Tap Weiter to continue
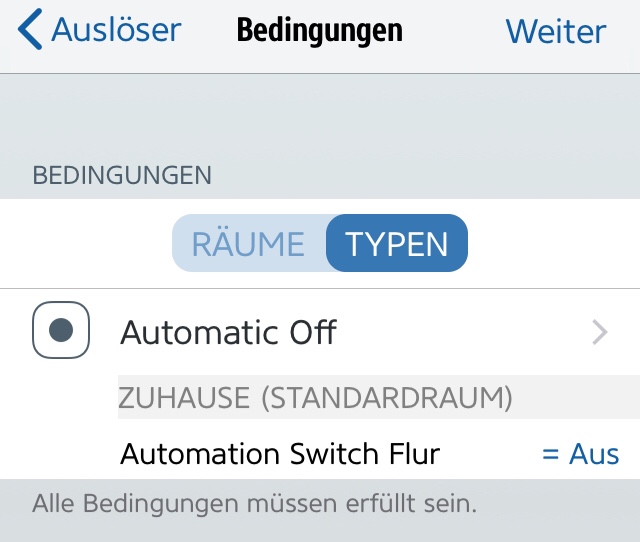The height and width of the screenshot is (542, 640). 555,31
